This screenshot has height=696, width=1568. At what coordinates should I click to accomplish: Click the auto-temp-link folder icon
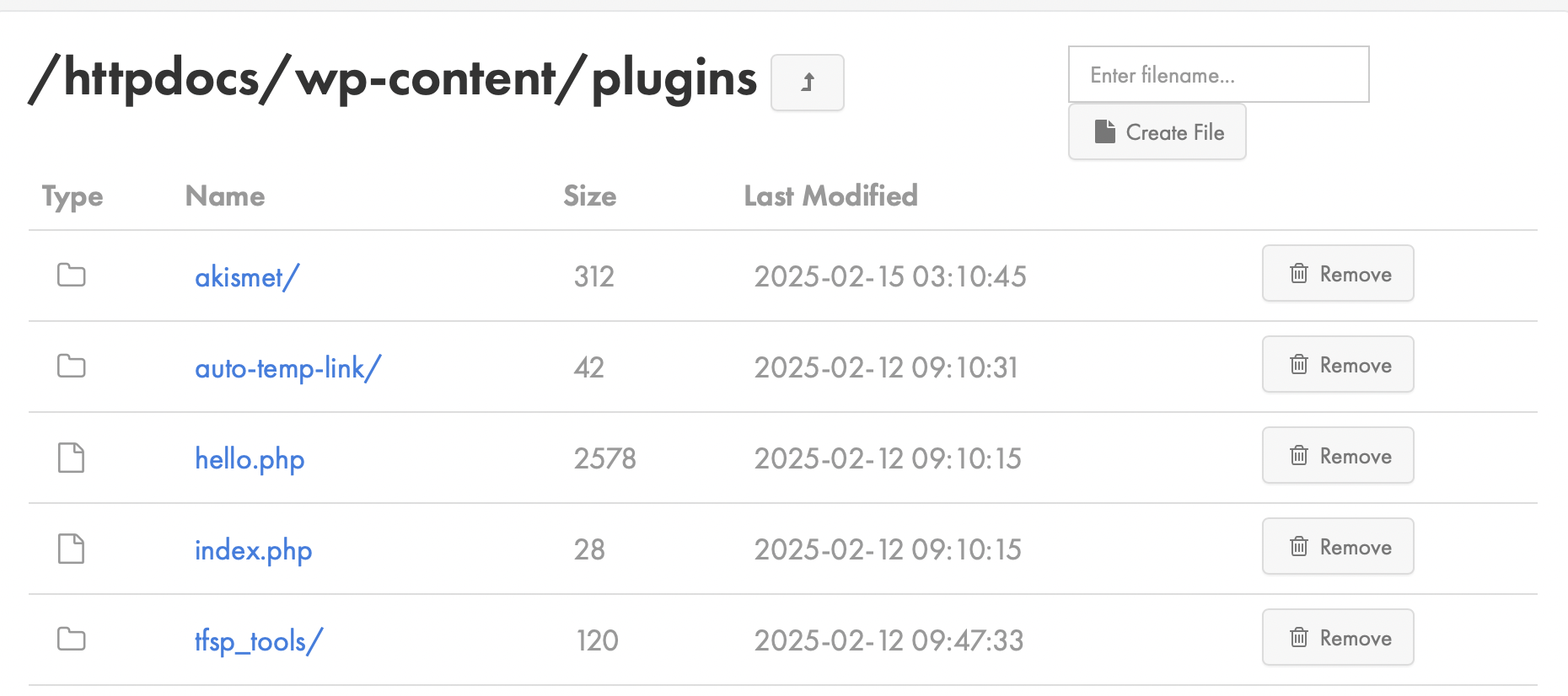[x=72, y=366]
